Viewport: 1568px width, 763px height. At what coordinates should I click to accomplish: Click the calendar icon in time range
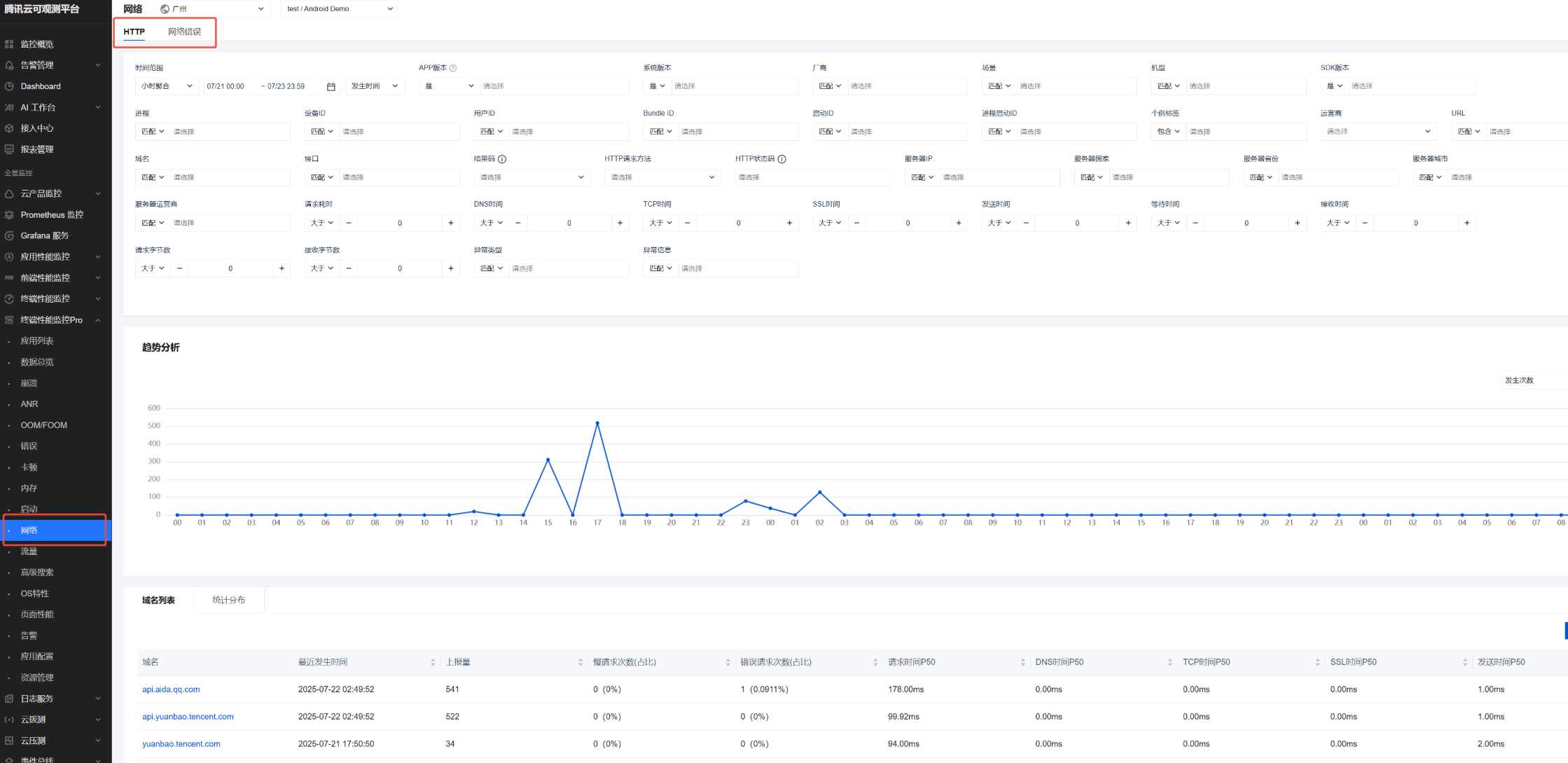click(x=331, y=86)
